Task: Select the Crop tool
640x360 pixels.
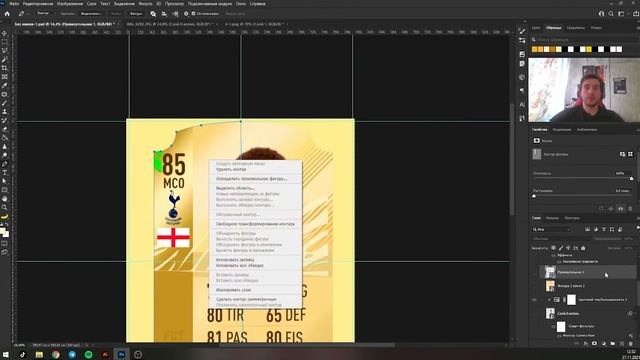Action: 4,68
